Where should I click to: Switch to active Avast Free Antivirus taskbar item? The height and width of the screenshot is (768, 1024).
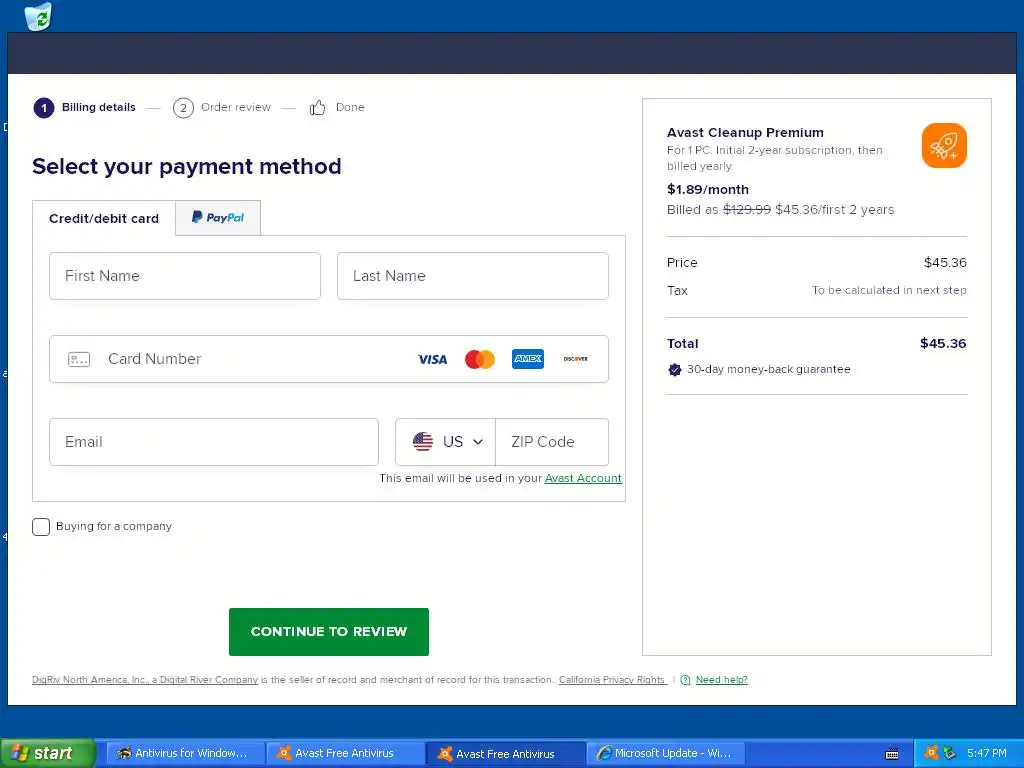point(506,754)
